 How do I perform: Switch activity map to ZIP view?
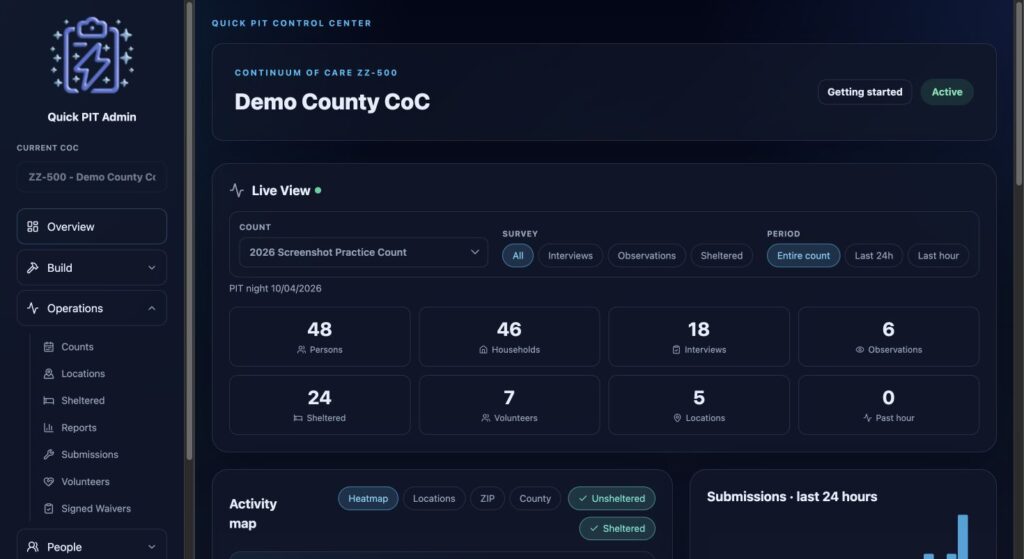coord(487,498)
